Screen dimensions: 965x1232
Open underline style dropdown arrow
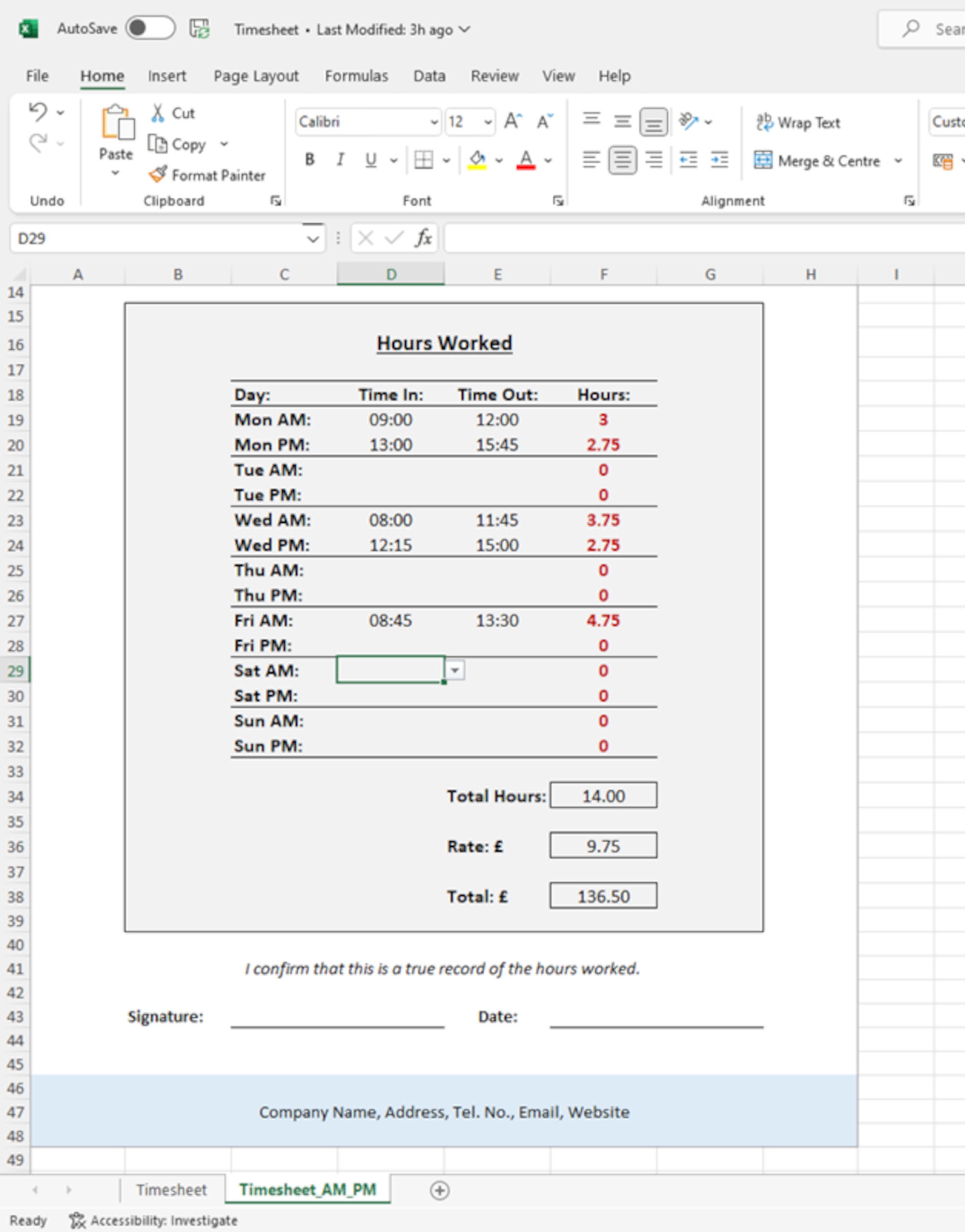coord(394,161)
